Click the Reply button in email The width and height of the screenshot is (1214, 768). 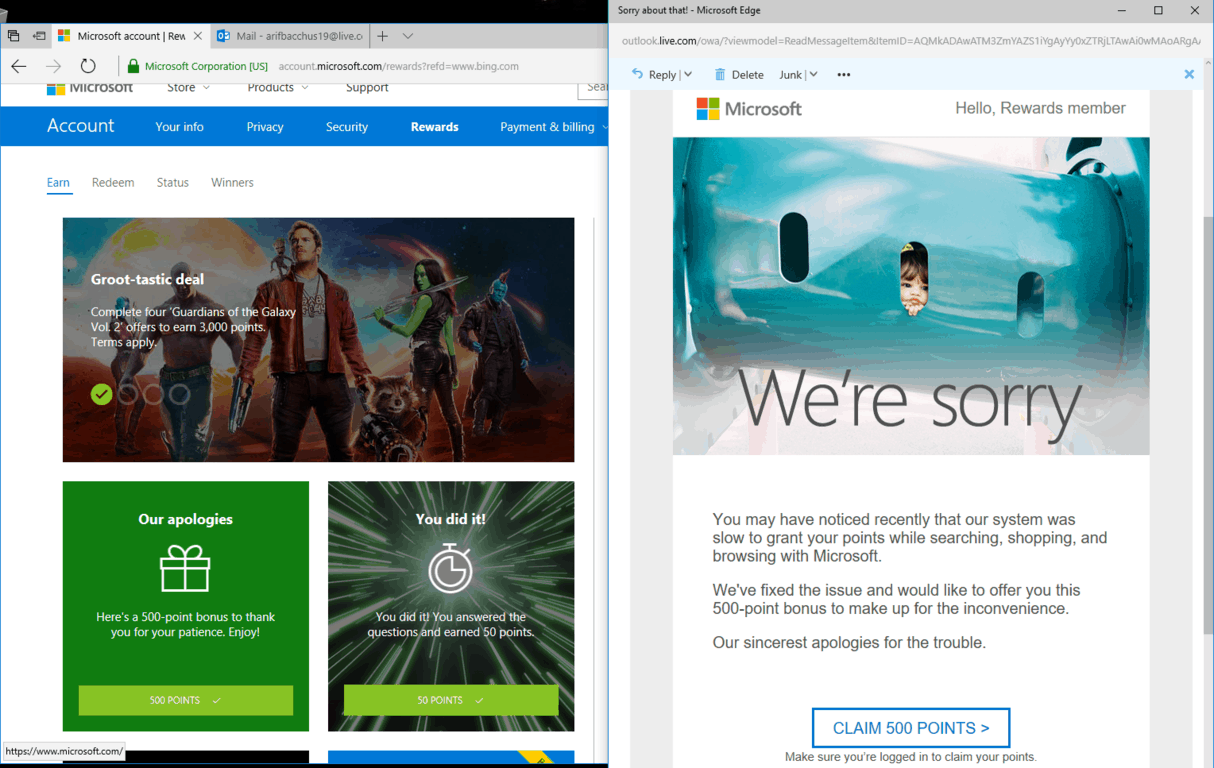point(653,75)
